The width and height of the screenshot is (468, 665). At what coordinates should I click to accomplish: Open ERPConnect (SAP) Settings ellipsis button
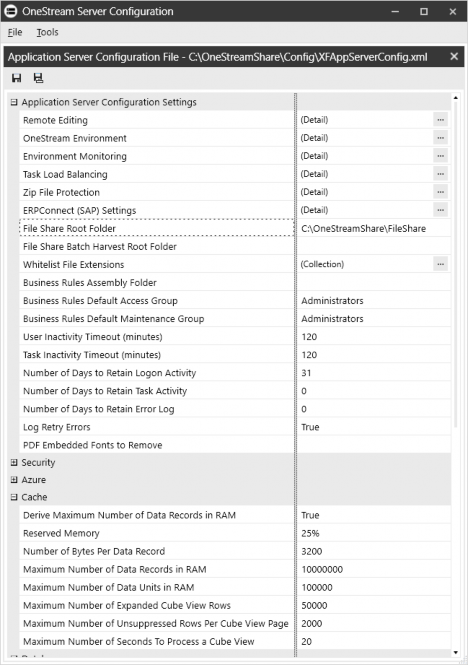(x=440, y=210)
